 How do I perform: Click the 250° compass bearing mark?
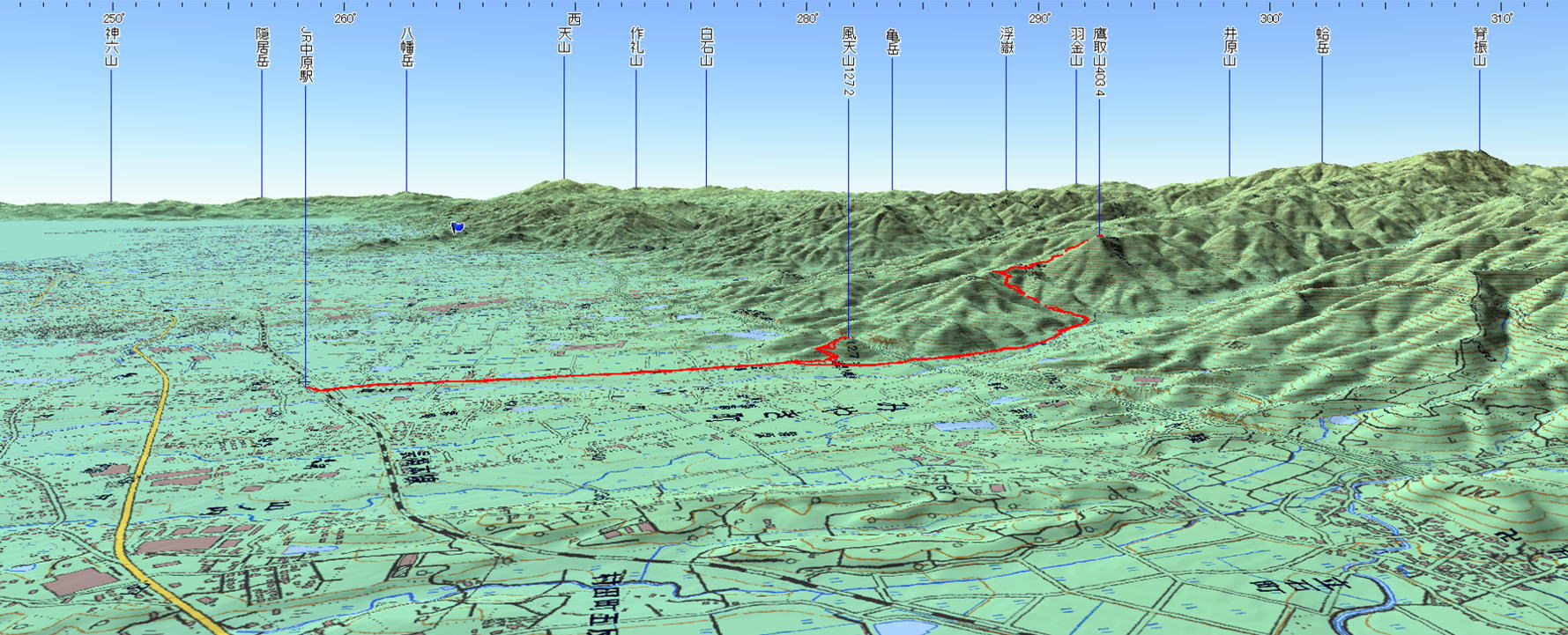tap(113, 18)
